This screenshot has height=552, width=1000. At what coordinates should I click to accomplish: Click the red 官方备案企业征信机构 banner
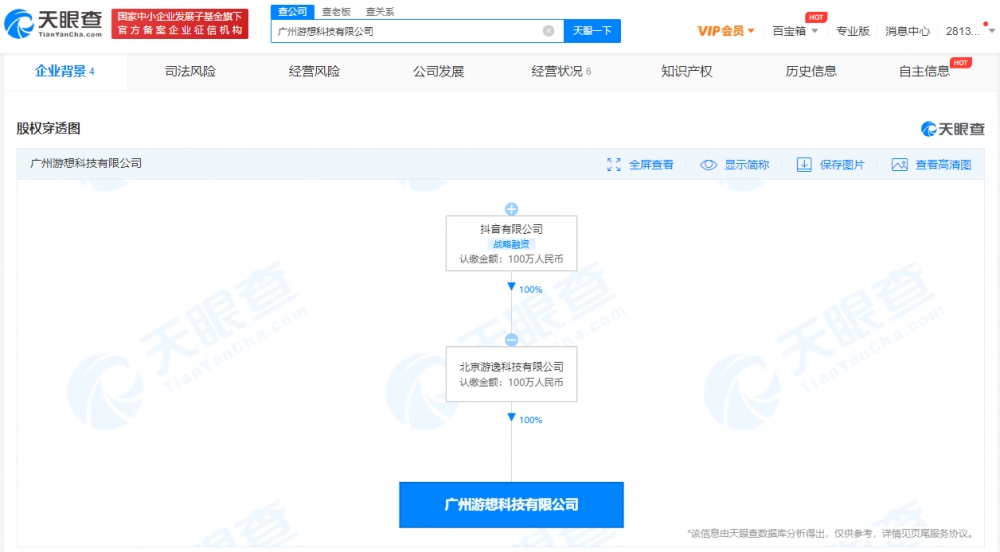tap(180, 24)
